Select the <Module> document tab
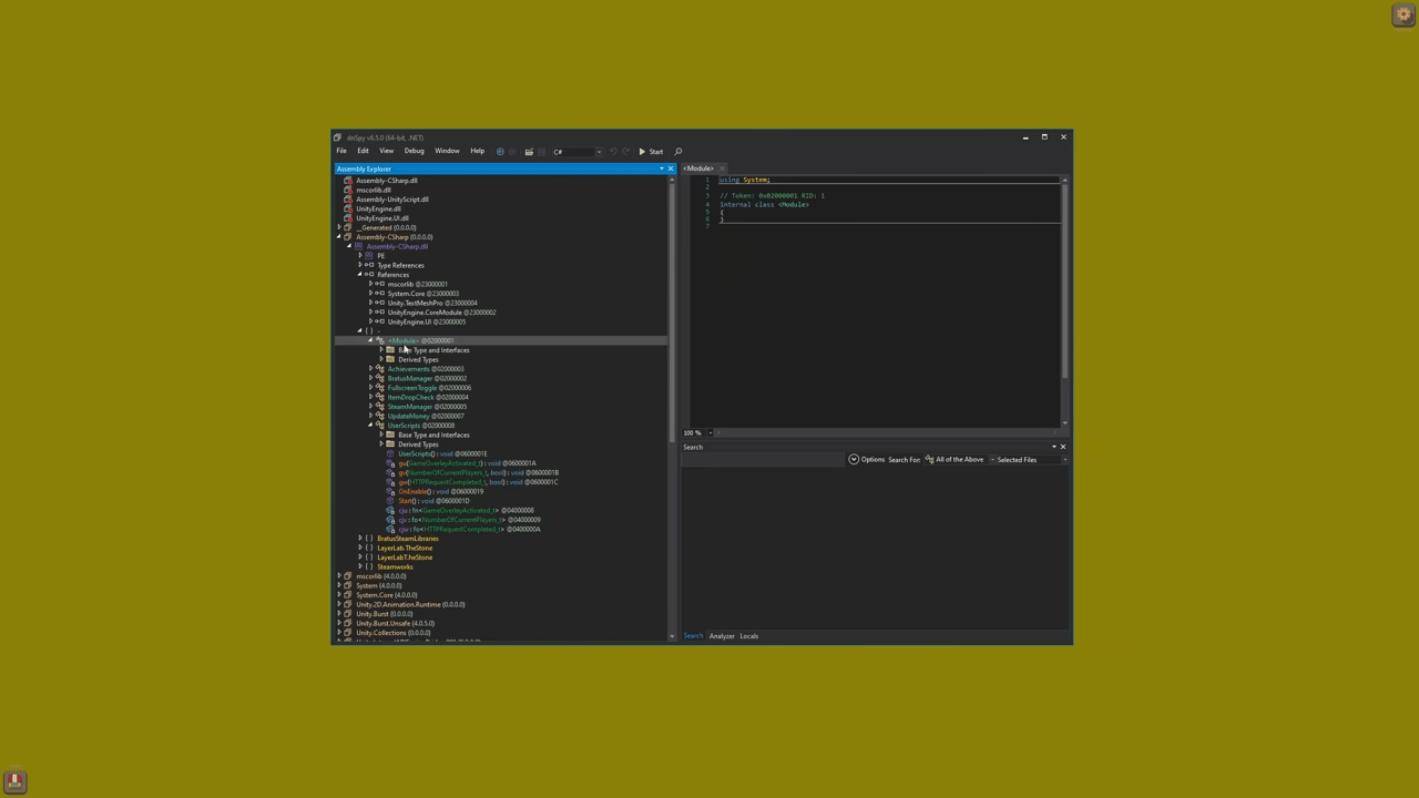This screenshot has width=1419, height=798. tap(699, 169)
